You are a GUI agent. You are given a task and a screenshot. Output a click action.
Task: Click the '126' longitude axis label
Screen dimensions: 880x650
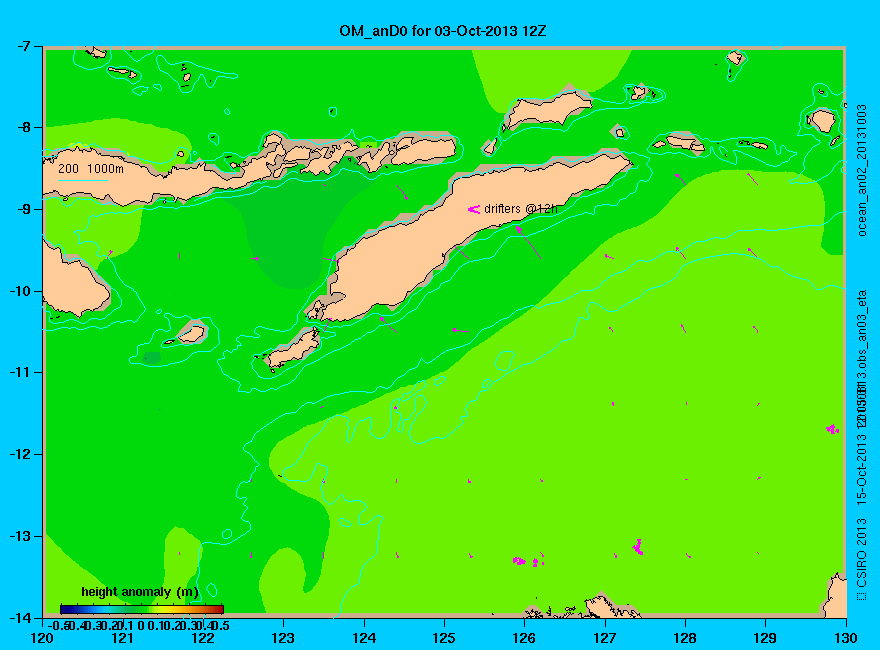tap(525, 638)
